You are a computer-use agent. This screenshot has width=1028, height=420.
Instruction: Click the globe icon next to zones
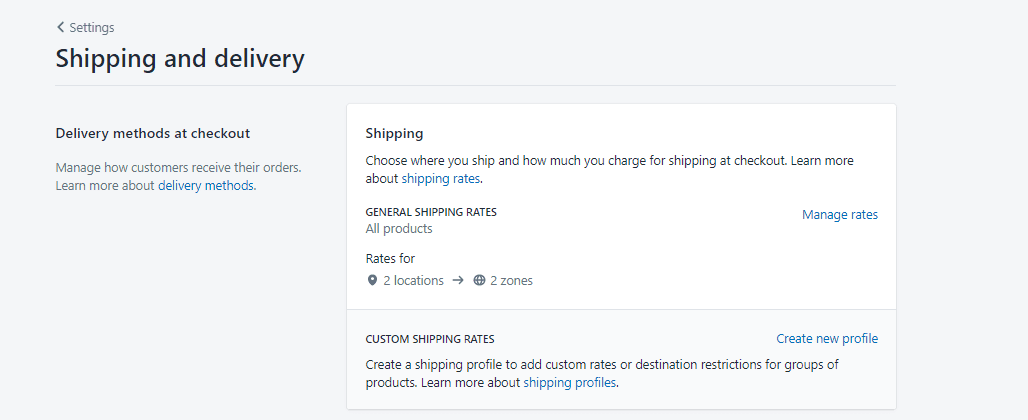(479, 280)
